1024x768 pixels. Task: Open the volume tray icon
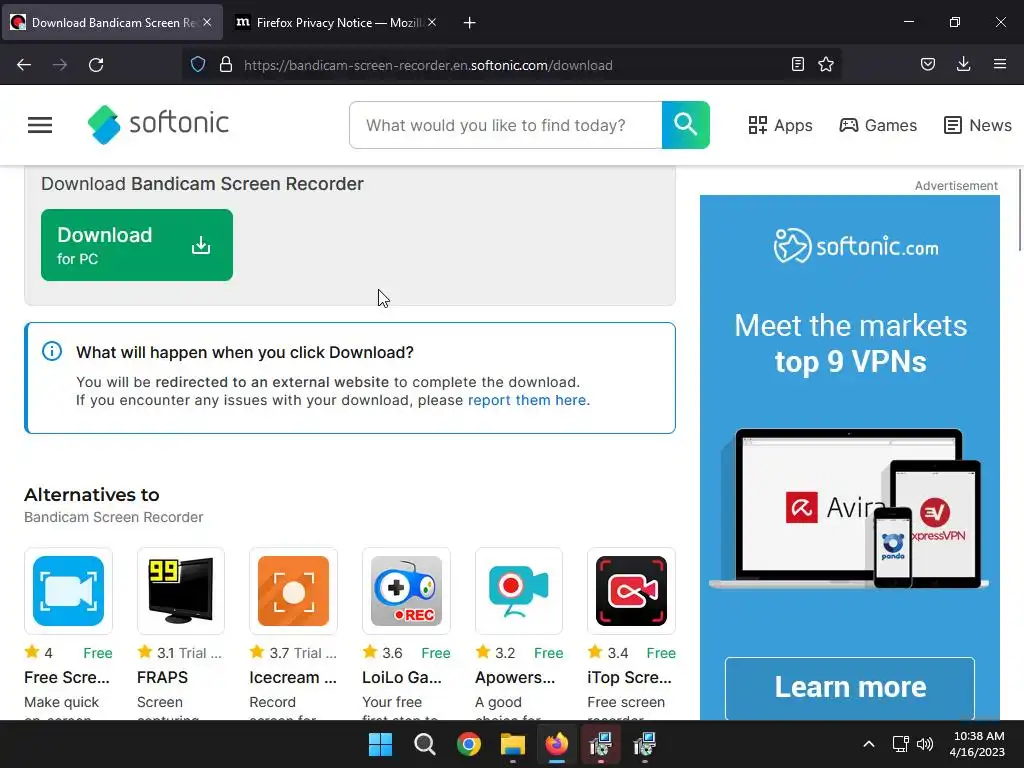925,744
